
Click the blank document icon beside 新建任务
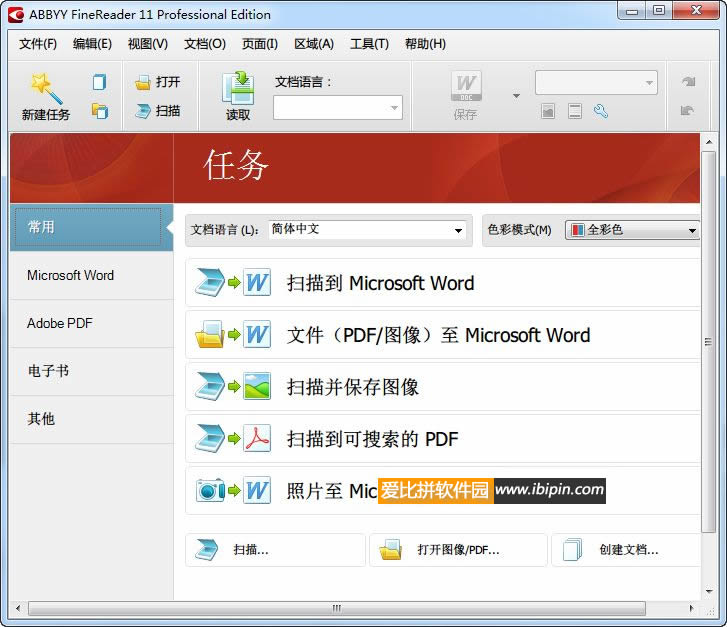tap(99, 82)
